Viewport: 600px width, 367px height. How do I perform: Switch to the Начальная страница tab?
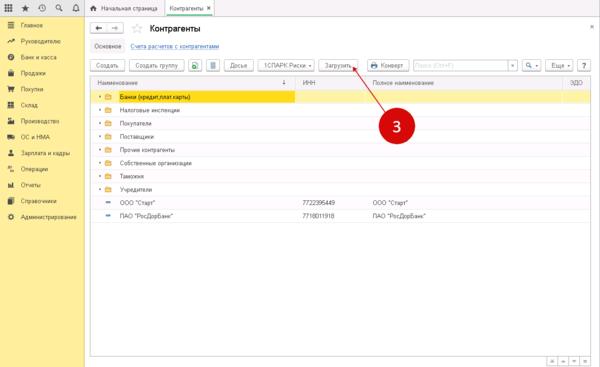125,8
